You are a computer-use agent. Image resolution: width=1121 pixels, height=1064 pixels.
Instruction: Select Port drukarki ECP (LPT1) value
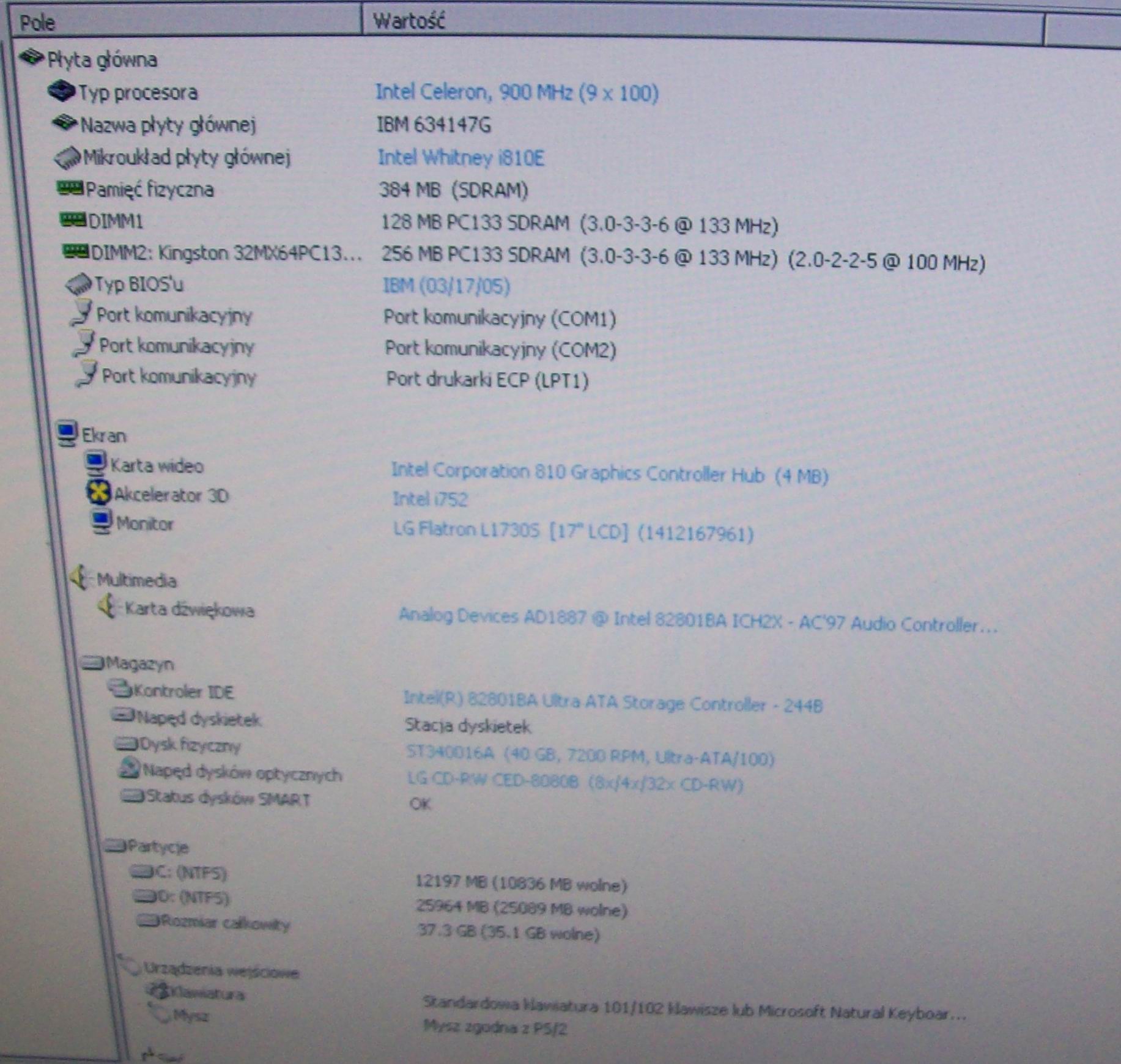click(487, 380)
